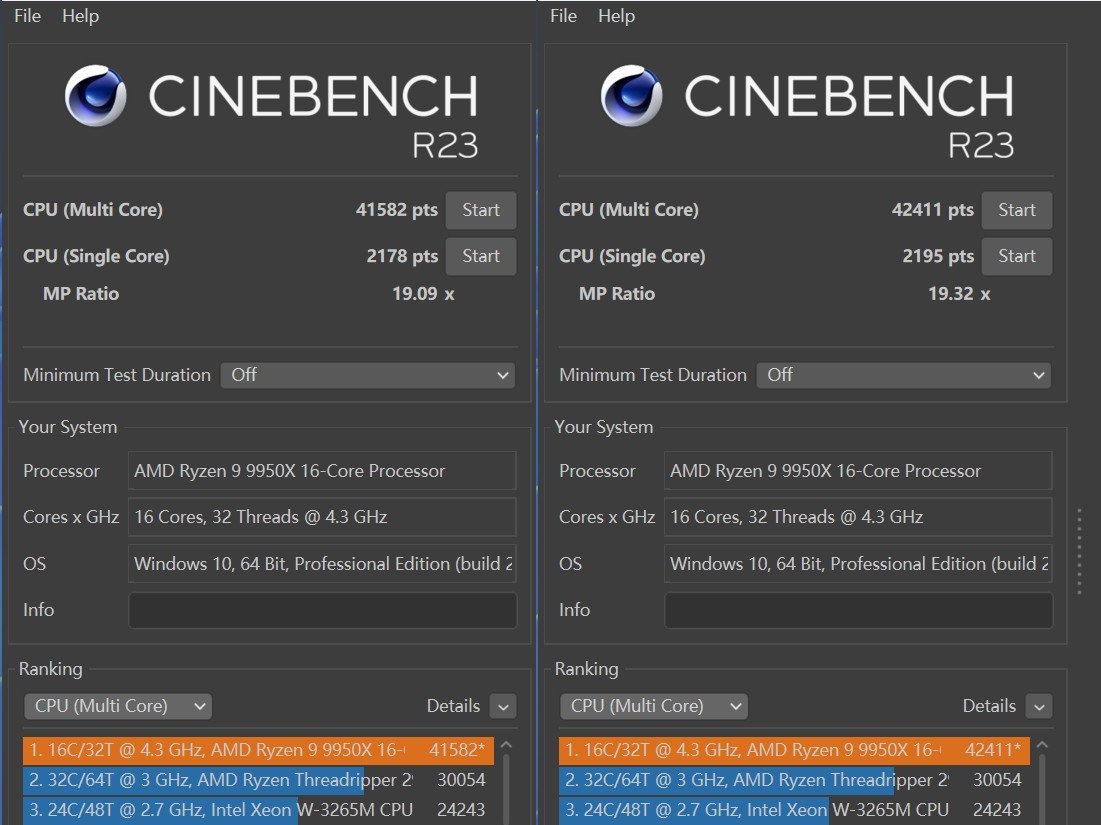Viewport: 1101px width, 825px height.
Task: Click the Cinebench logo sphere in right window
Action: [632, 96]
